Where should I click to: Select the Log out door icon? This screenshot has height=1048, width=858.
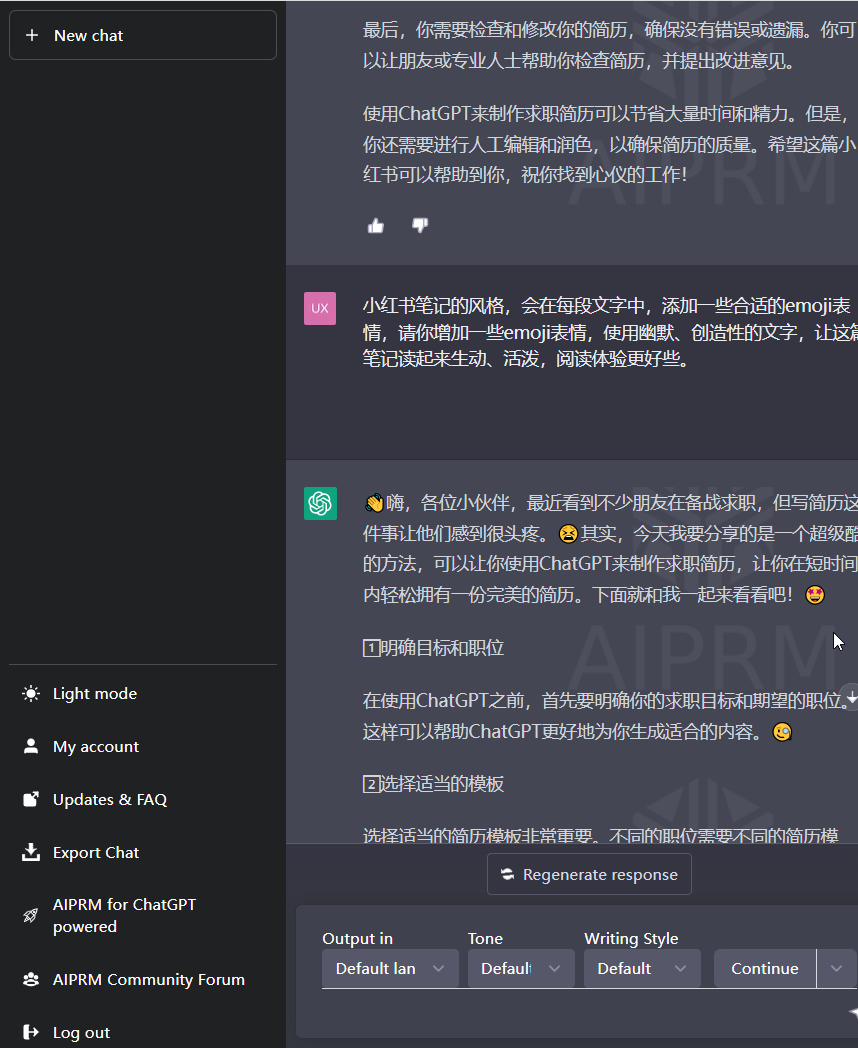[x=30, y=1032]
